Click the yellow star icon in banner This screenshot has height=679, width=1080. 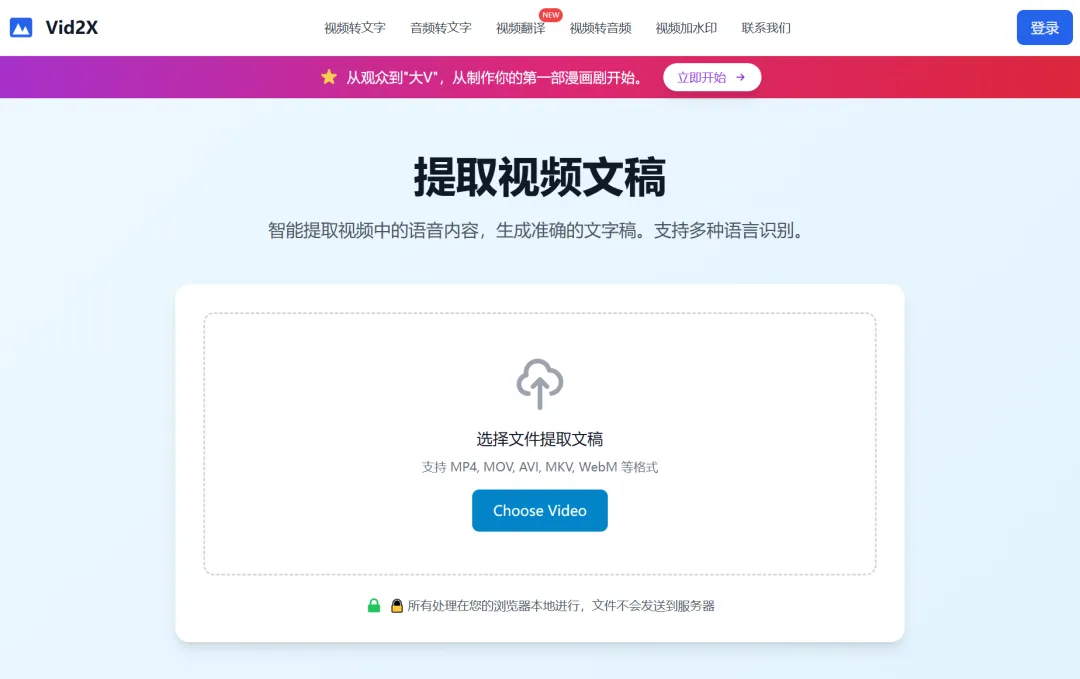click(x=329, y=76)
